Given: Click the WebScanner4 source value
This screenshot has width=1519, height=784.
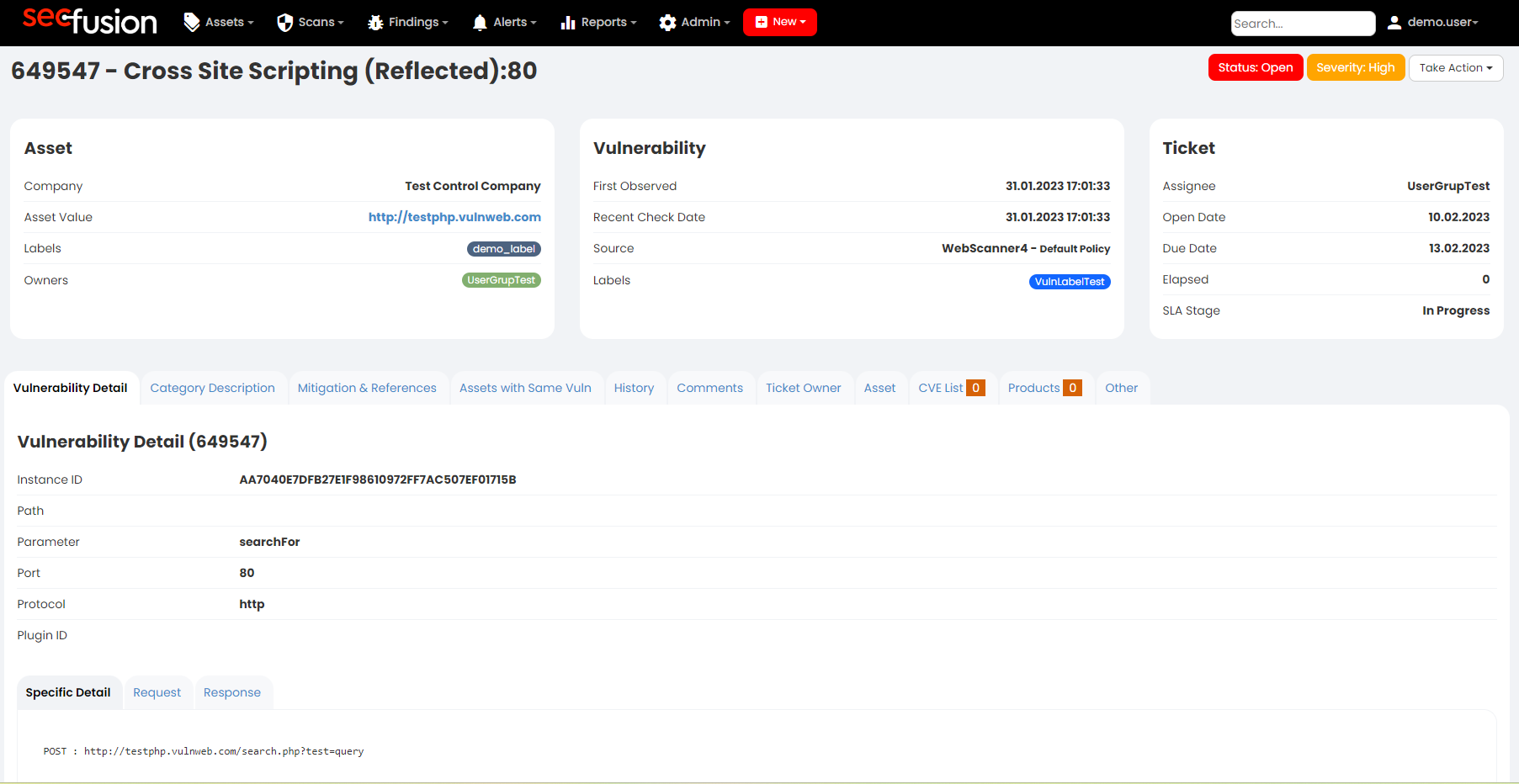Looking at the screenshot, I should click(1026, 248).
